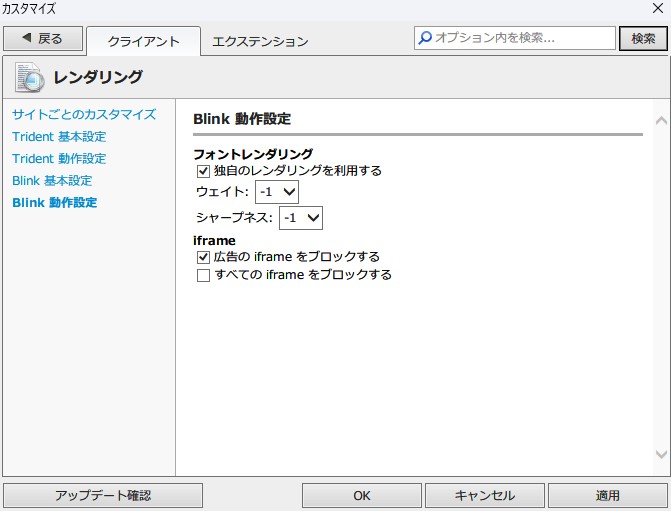Click the 検索 button
The width and height of the screenshot is (671, 511).
643,39
